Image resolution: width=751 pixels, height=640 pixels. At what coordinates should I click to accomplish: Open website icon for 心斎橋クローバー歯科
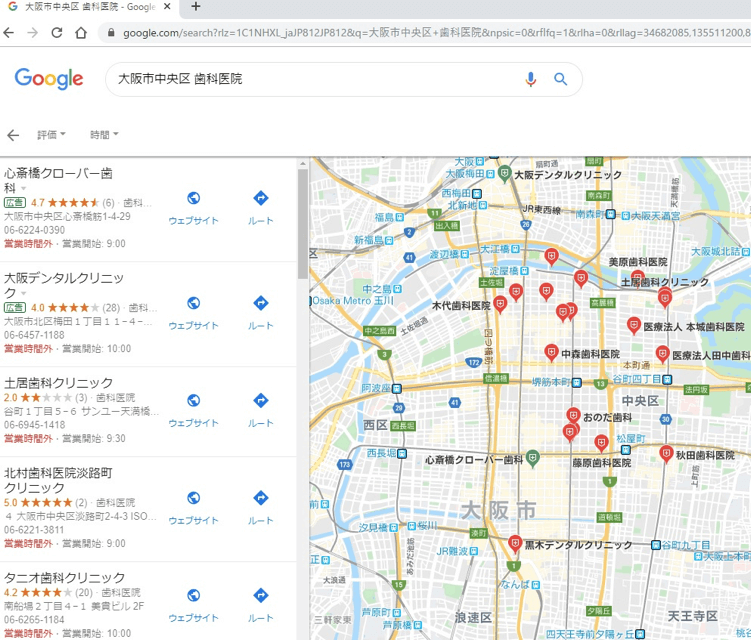[x=193, y=198]
